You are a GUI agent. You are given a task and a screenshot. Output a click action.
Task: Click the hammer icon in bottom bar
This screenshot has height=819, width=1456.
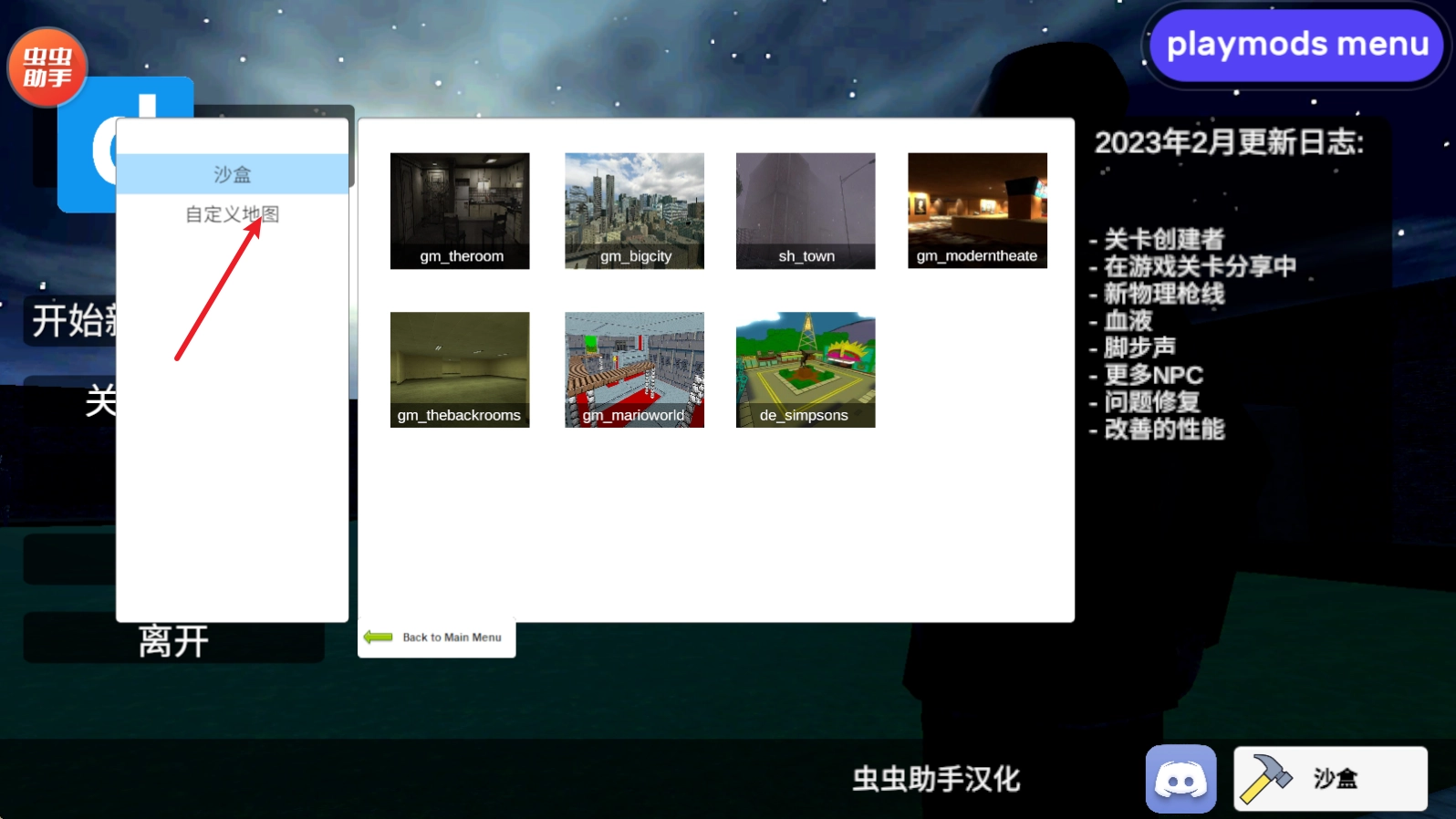[1266, 778]
